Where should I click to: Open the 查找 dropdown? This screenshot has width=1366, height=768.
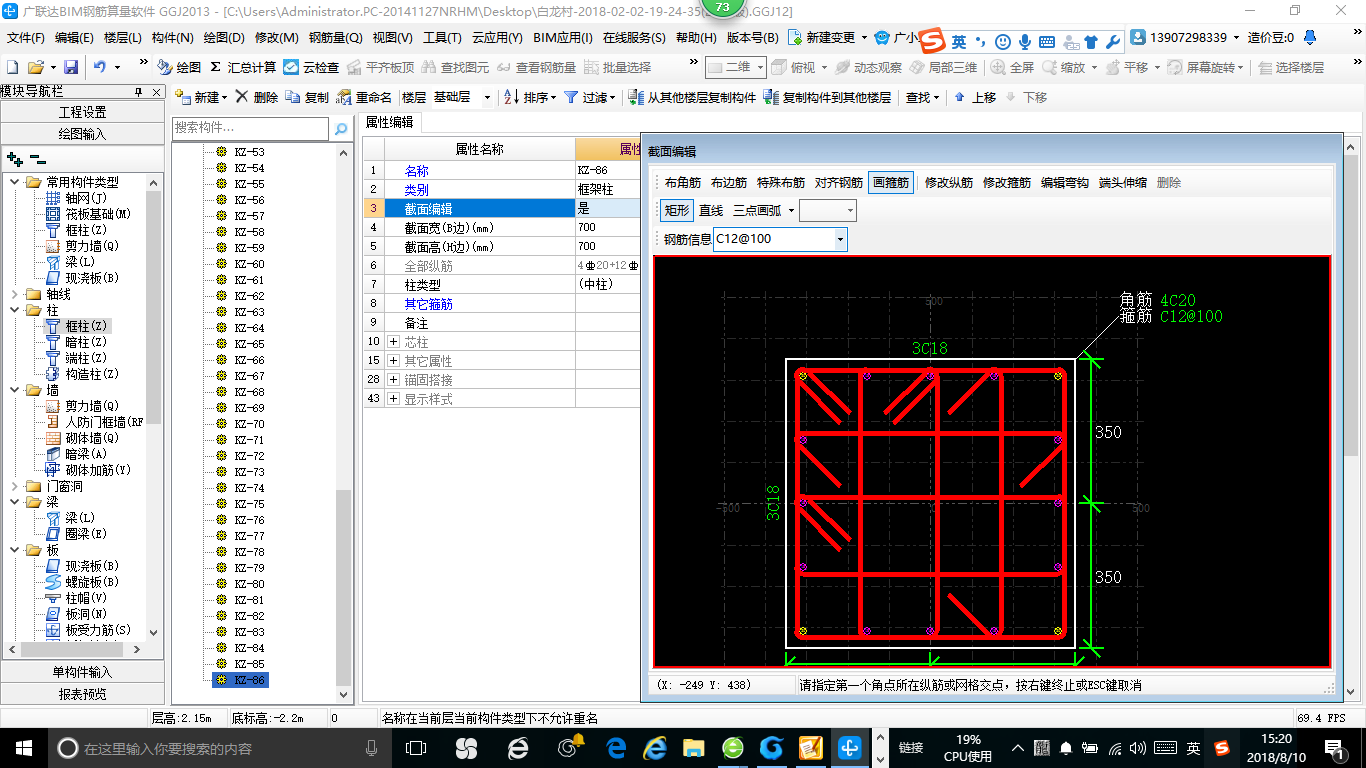point(922,97)
